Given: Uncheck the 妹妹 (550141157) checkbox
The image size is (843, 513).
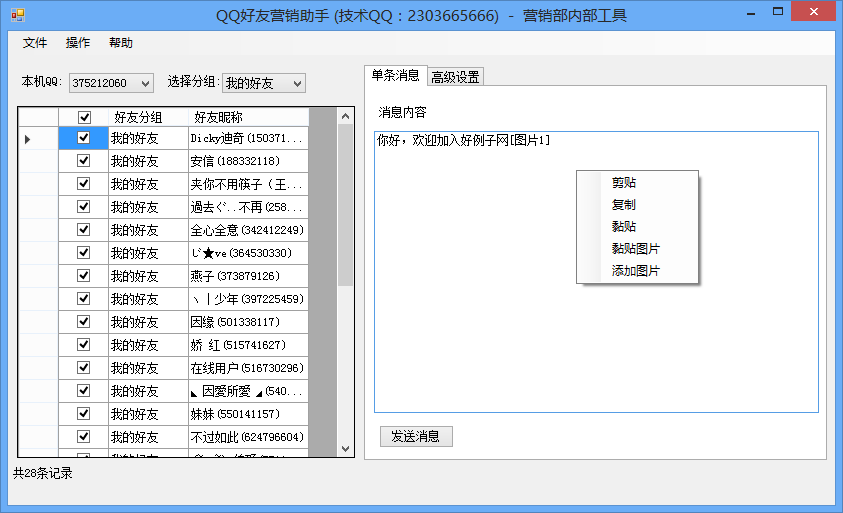Looking at the screenshot, I should [83, 414].
